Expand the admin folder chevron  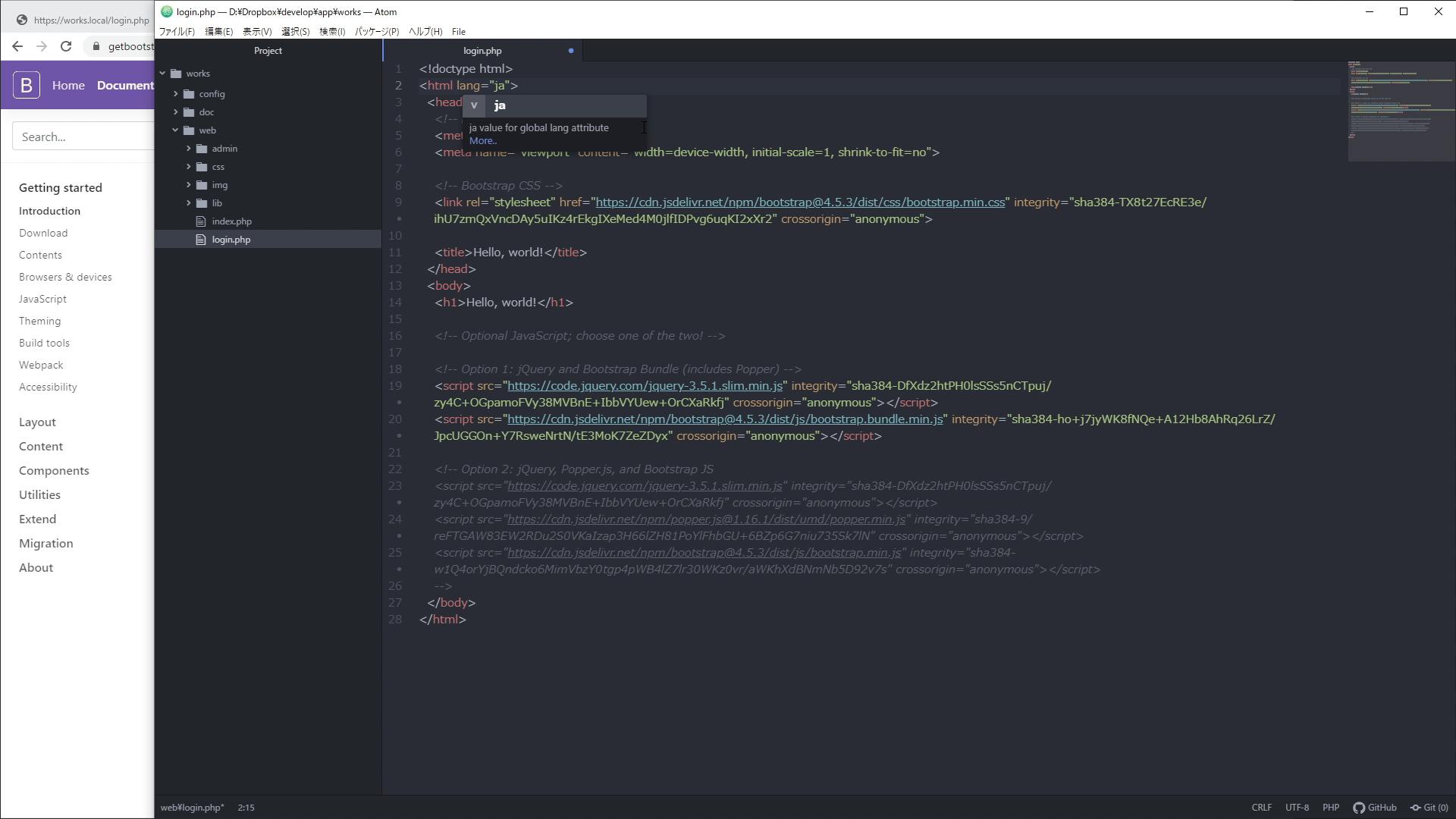click(x=188, y=149)
